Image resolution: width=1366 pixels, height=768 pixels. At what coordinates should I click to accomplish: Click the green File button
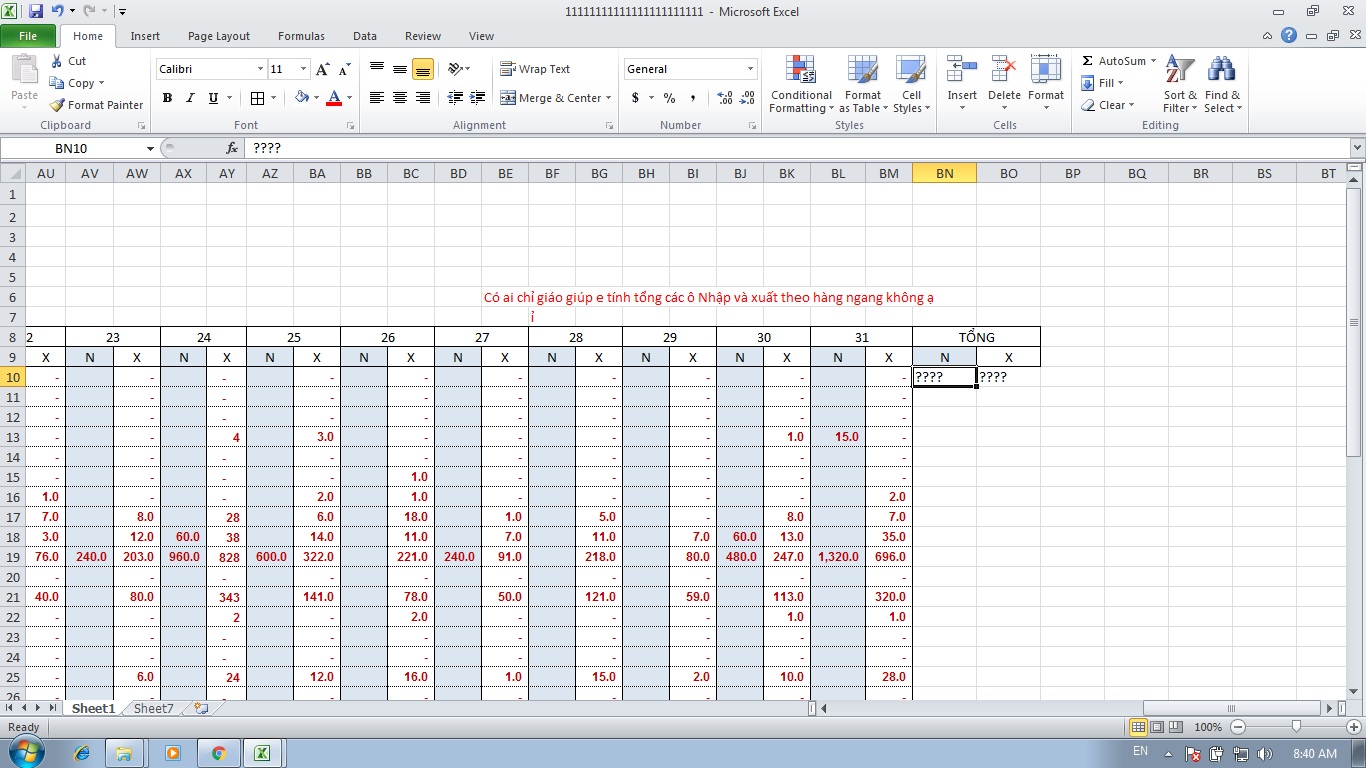(28, 36)
